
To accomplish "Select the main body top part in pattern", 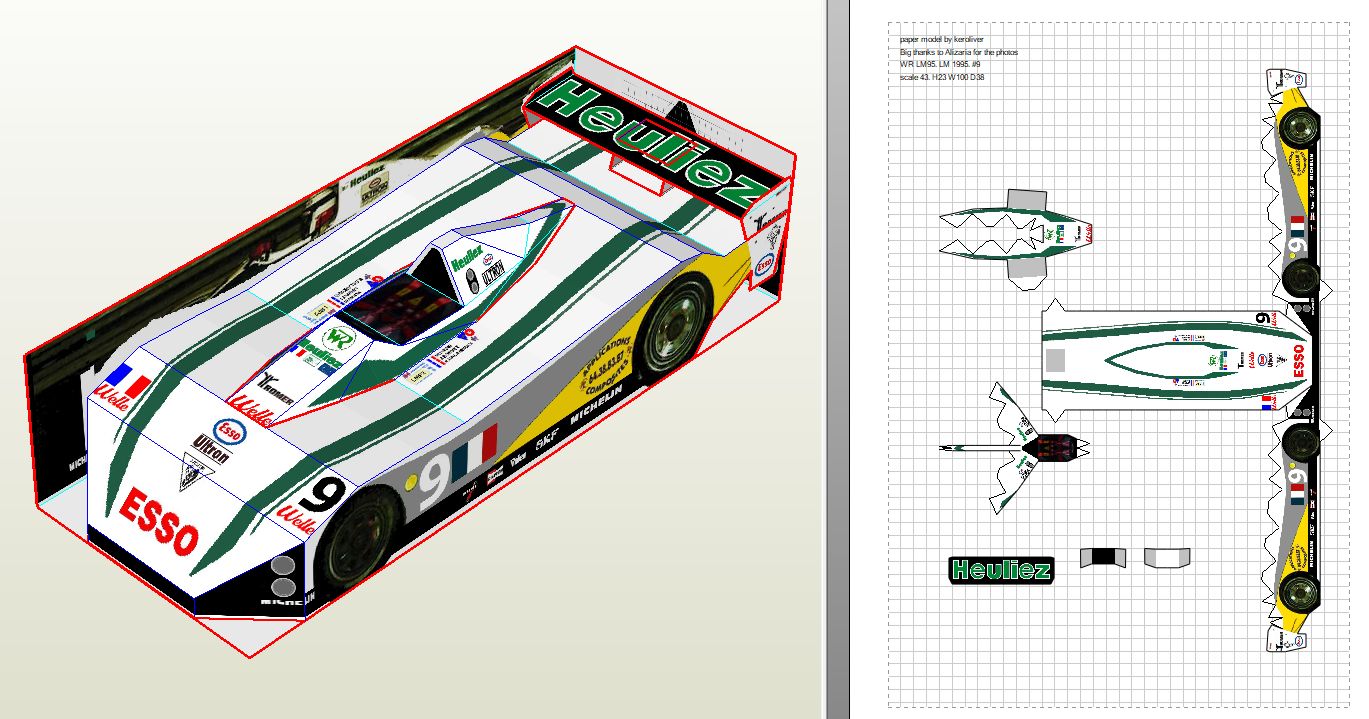I will (1170, 358).
